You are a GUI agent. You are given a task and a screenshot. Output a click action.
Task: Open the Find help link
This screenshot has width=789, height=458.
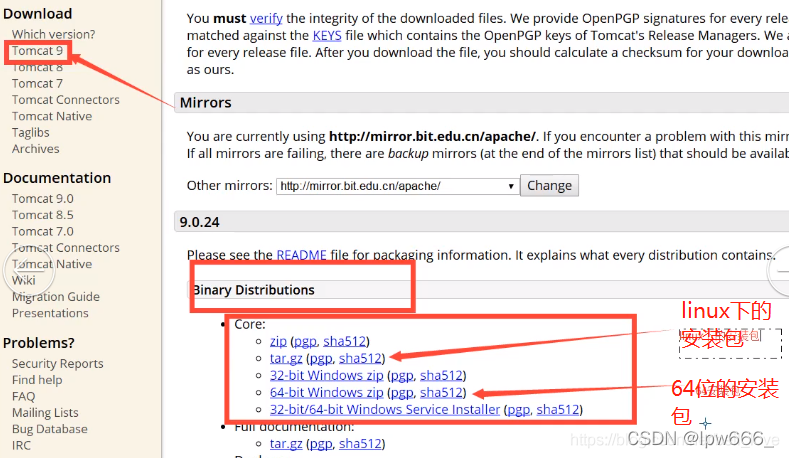click(37, 380)
